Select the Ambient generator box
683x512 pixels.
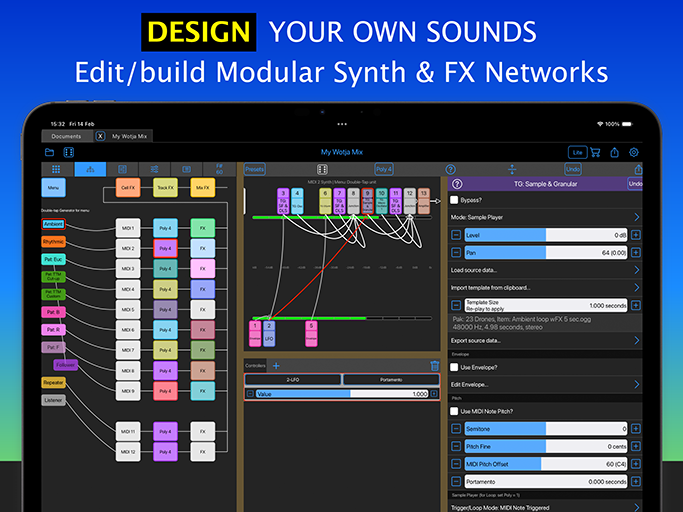click(x=53, y=224)
